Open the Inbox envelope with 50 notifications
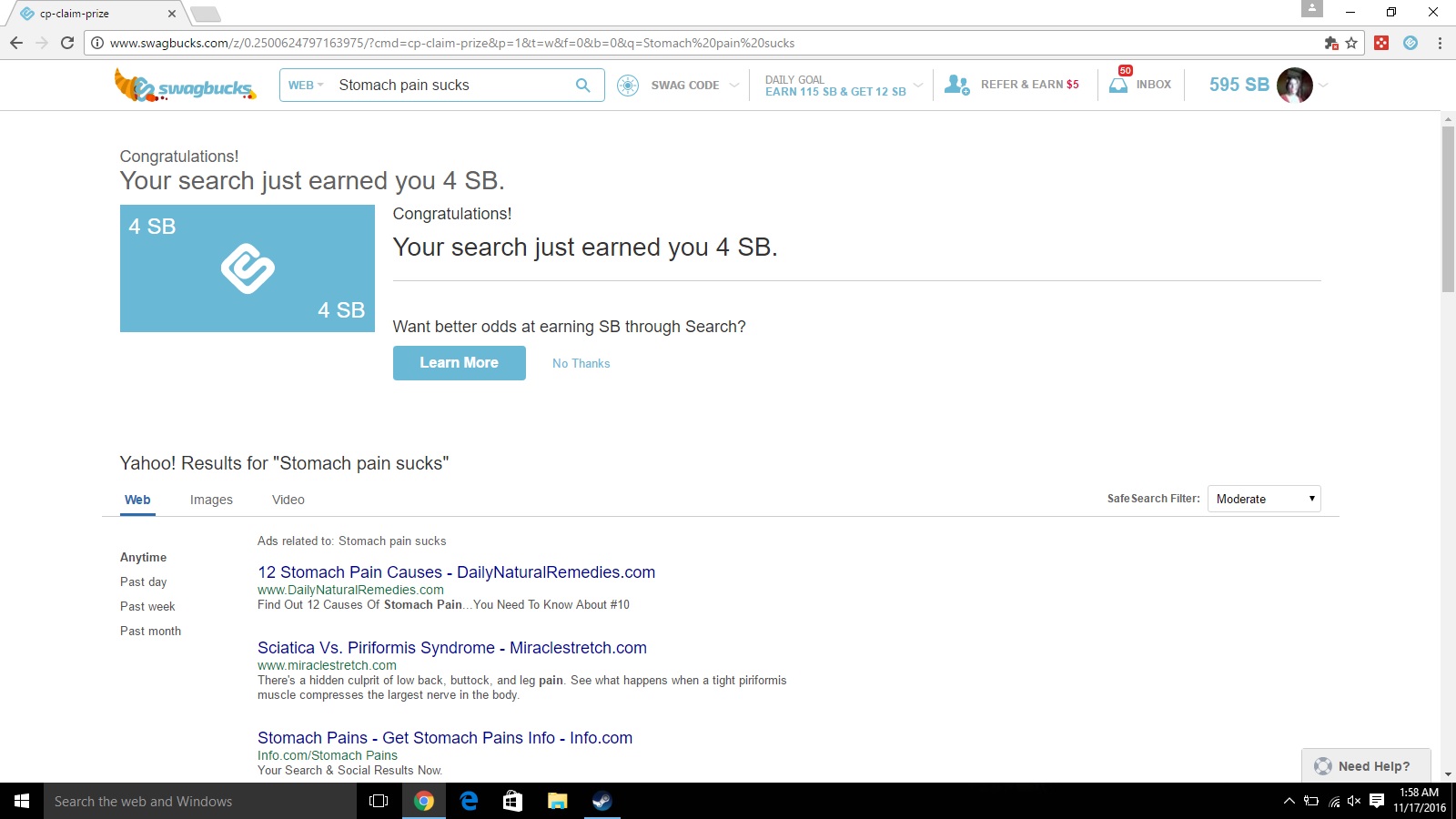 tap(1118, 85)
